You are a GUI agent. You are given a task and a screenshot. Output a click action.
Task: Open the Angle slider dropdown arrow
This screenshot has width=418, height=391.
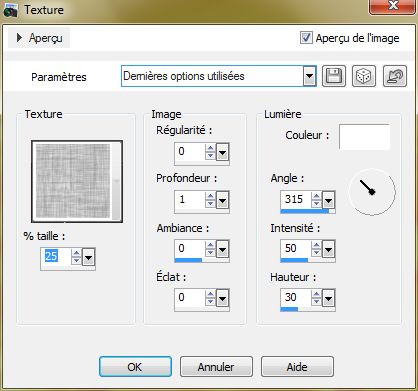pyautogui.click(x=329, y=201)
